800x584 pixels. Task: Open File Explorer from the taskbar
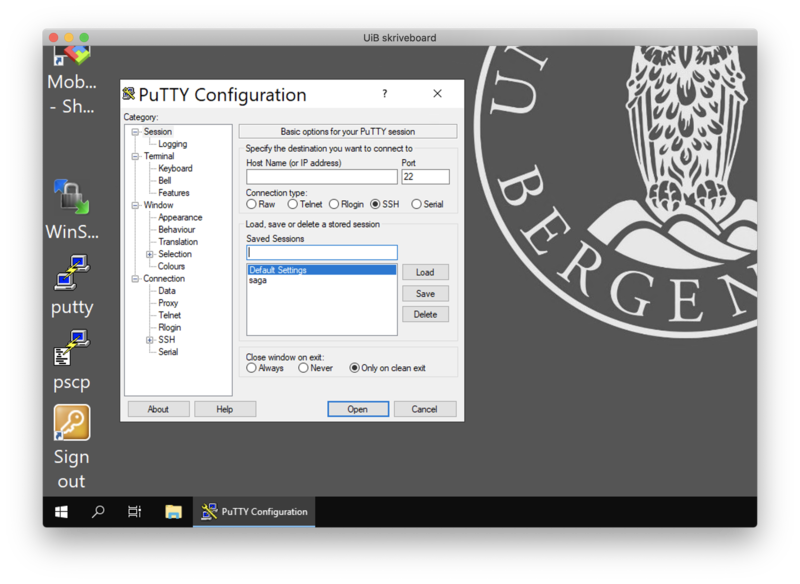coord(173,512)
